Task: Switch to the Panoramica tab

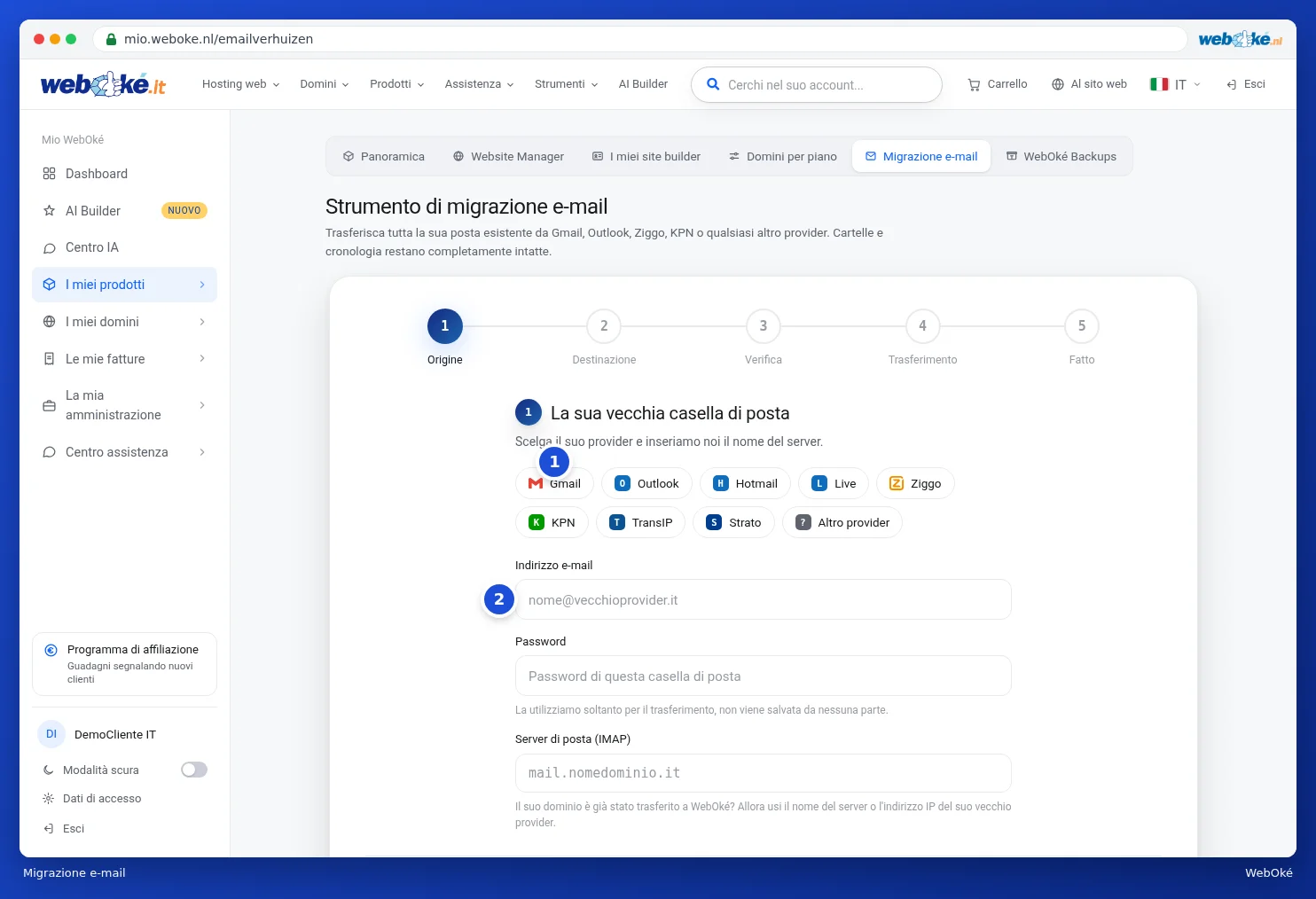Action: [384, 156]
